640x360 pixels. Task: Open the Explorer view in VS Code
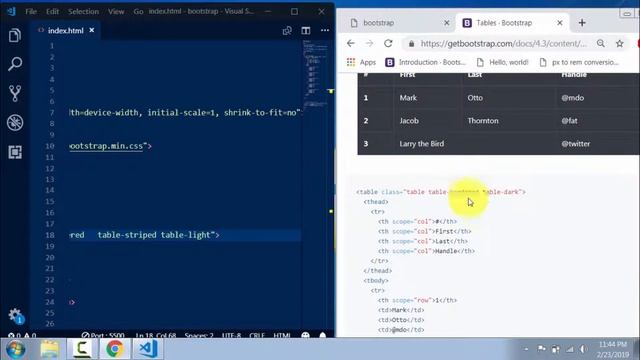click(x=15, y=36)
